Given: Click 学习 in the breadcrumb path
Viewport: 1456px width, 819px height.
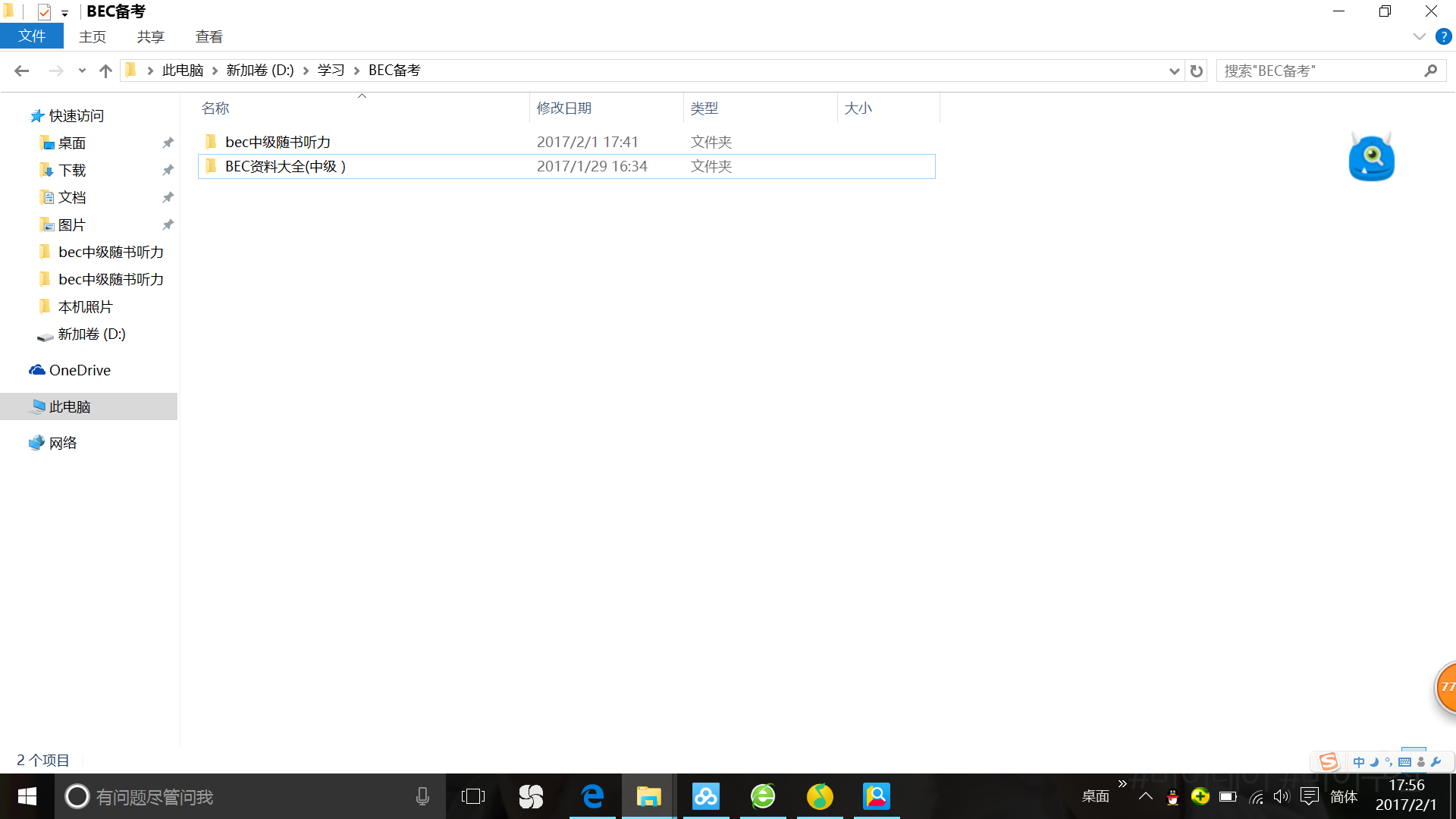Looking at the screenshot, I should click(x=331, y=71).
